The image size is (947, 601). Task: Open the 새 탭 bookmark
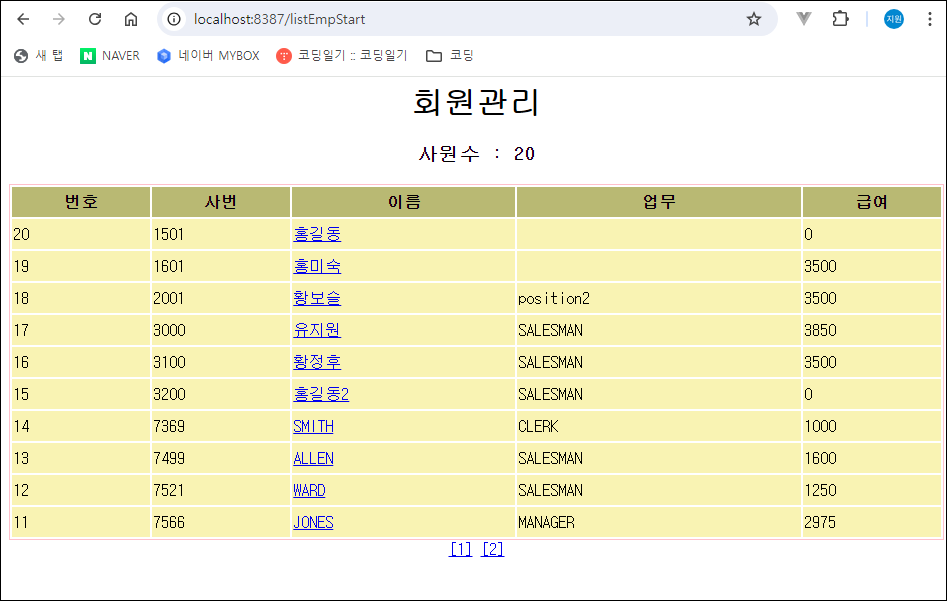[39, 56]
